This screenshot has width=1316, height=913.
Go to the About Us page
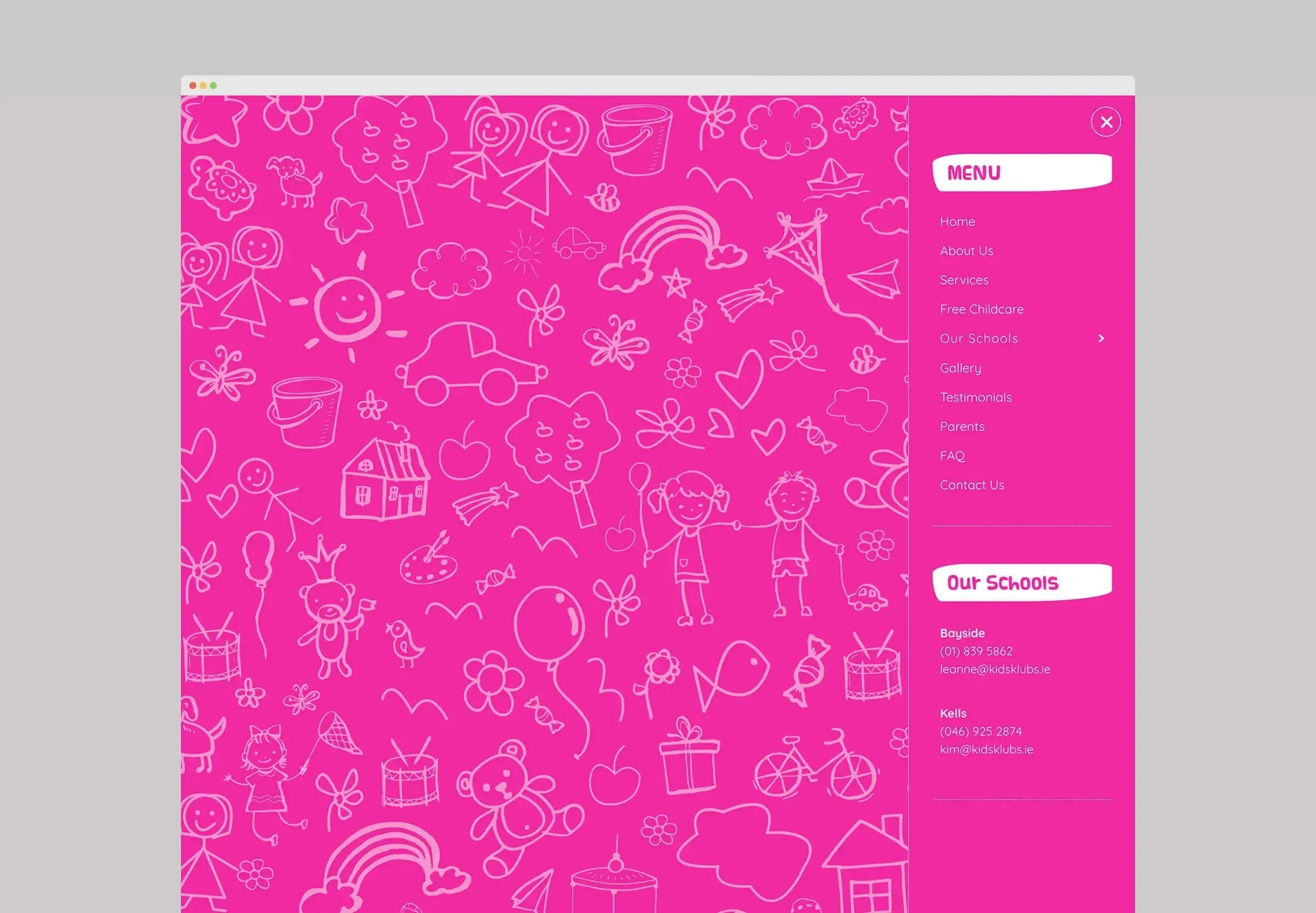pos(966,251)
